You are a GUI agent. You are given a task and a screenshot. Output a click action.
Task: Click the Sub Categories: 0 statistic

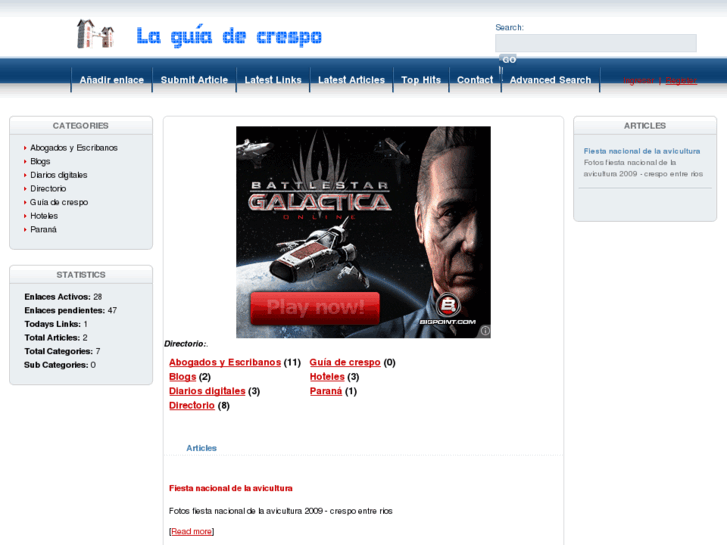(60, 365)
